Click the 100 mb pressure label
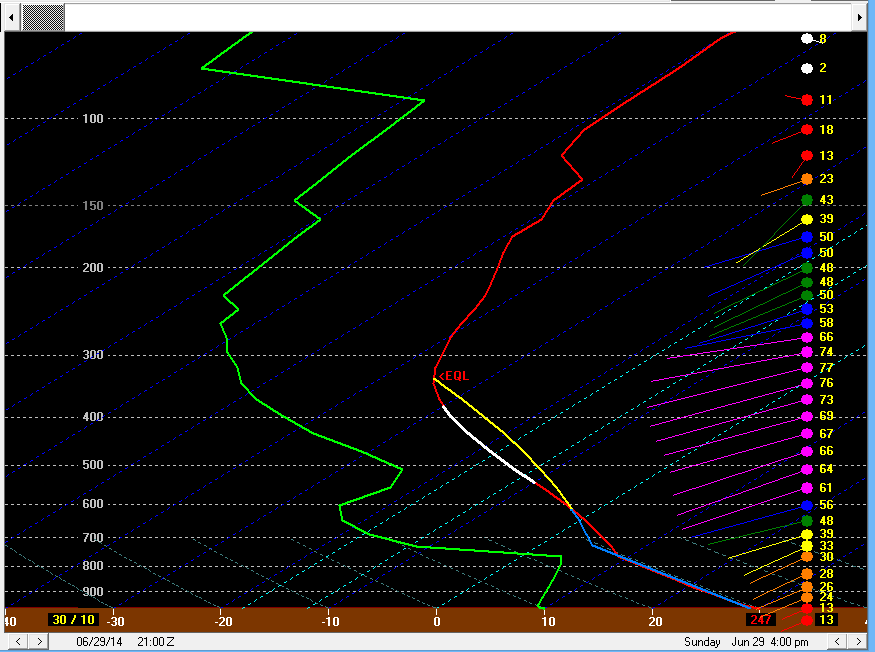The image size is (875, 652). point(93,118)
